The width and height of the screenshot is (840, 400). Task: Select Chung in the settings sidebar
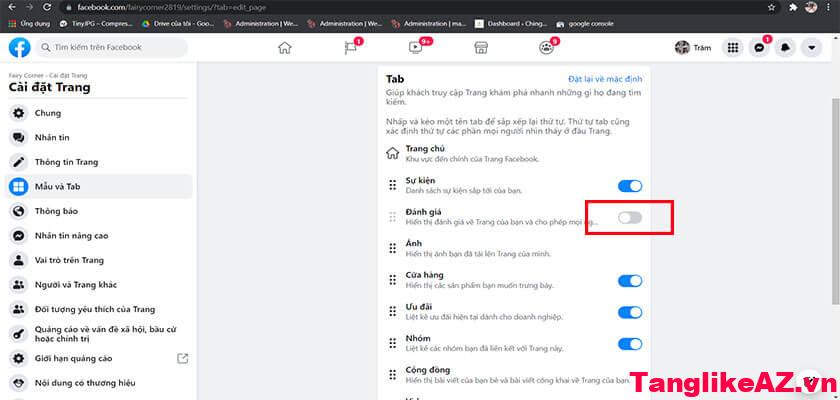point(48,113)
